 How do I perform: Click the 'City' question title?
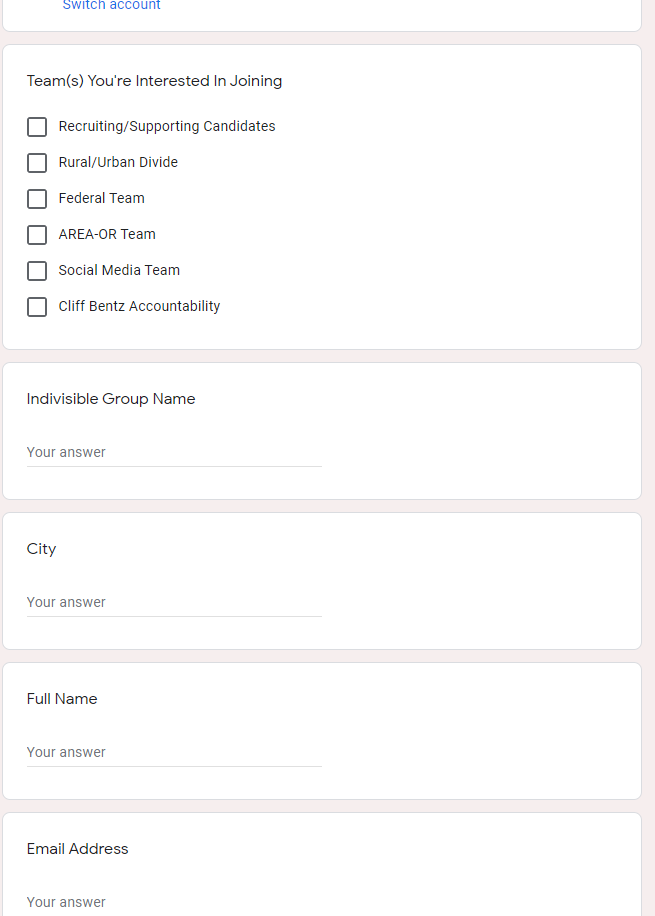(41, 549)
